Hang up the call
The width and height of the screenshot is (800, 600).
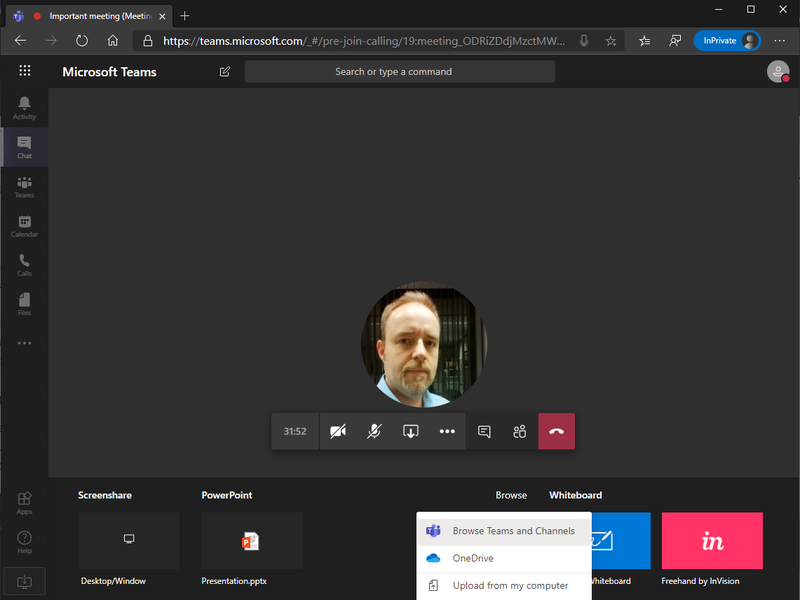click(x=557, y=432)
